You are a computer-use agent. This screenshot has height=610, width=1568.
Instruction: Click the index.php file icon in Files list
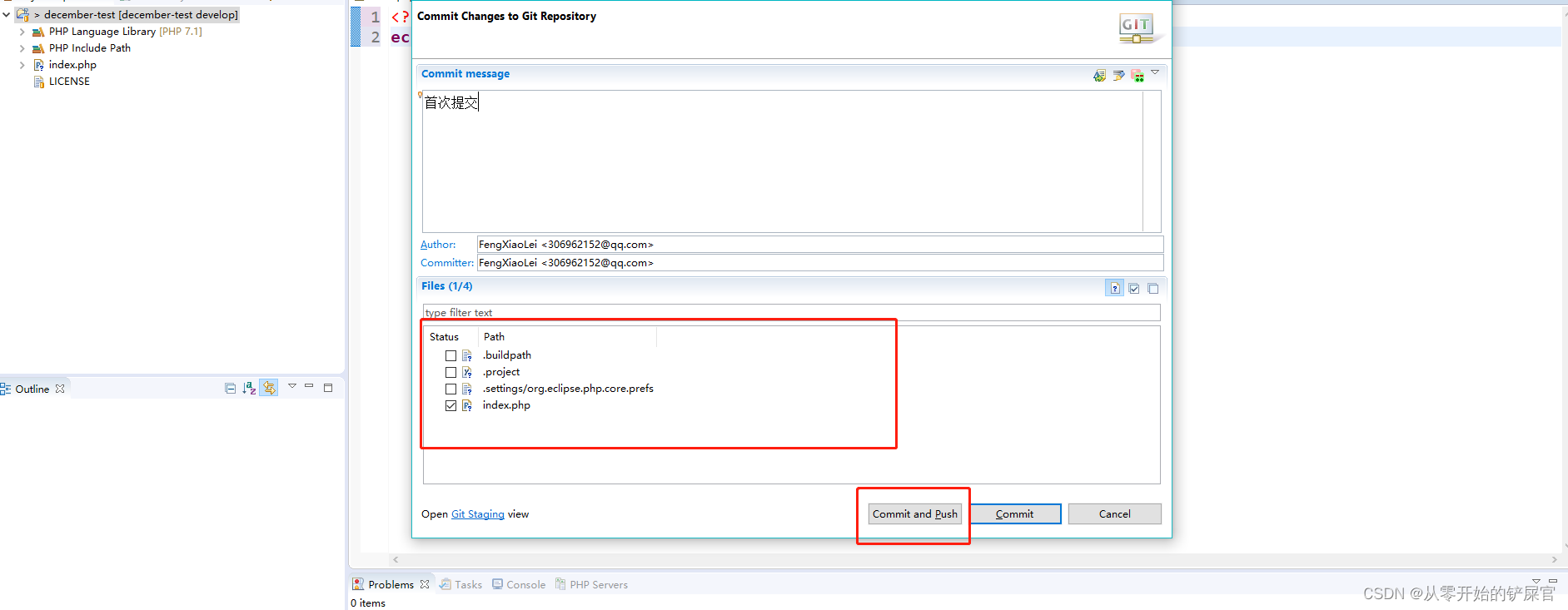tap(467, 405)
